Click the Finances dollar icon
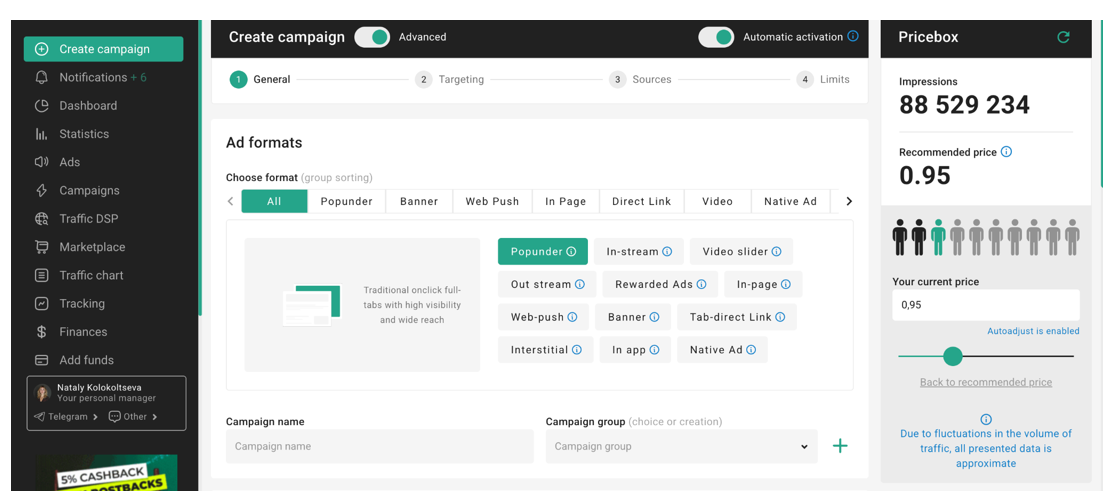The height and width of the screenshot is (502, 1117). [x=41, y=332]
